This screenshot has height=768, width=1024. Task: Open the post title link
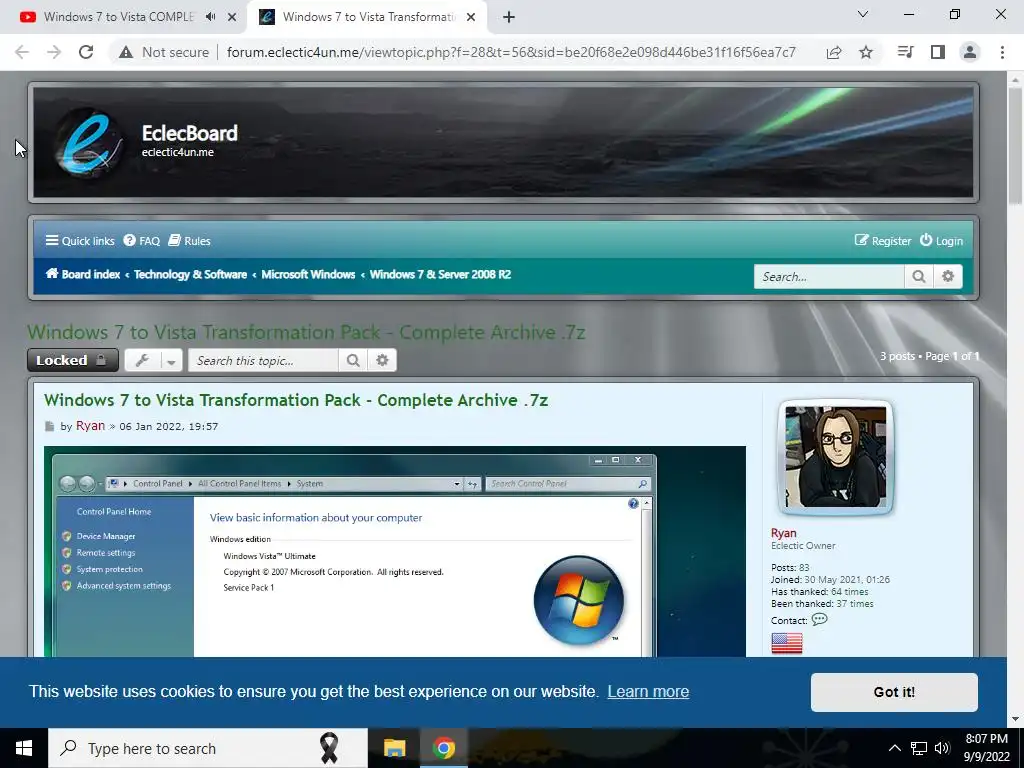296,400
